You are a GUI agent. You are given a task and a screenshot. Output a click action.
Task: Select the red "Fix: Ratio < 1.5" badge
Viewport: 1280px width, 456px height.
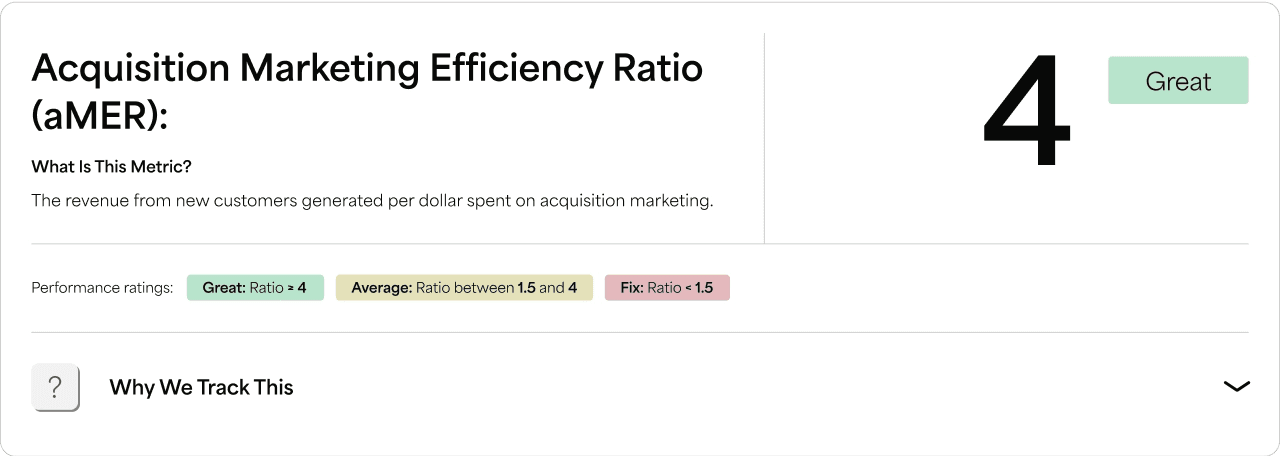coord(667,288)
